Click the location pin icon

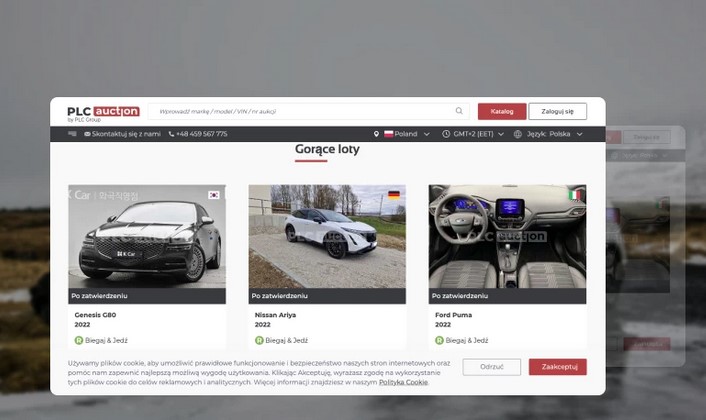[x=376, y=134]
